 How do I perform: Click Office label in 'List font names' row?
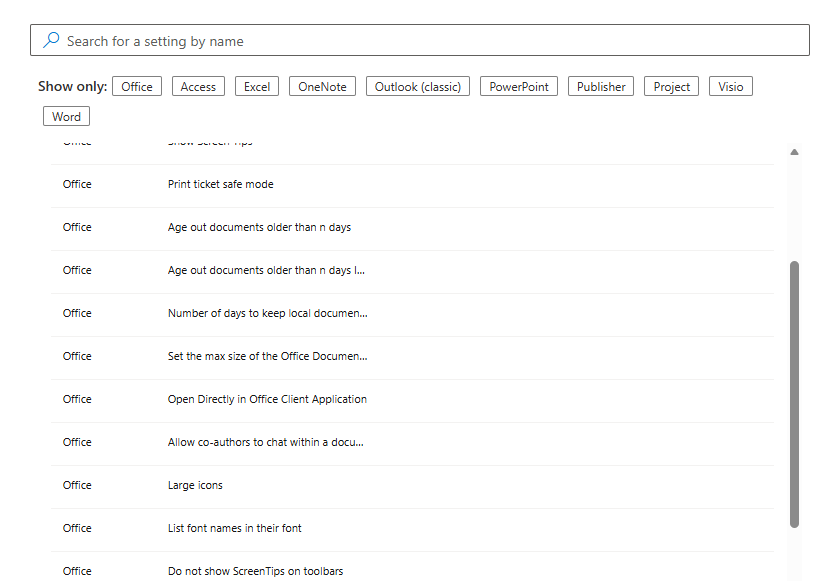coord(77,528)
